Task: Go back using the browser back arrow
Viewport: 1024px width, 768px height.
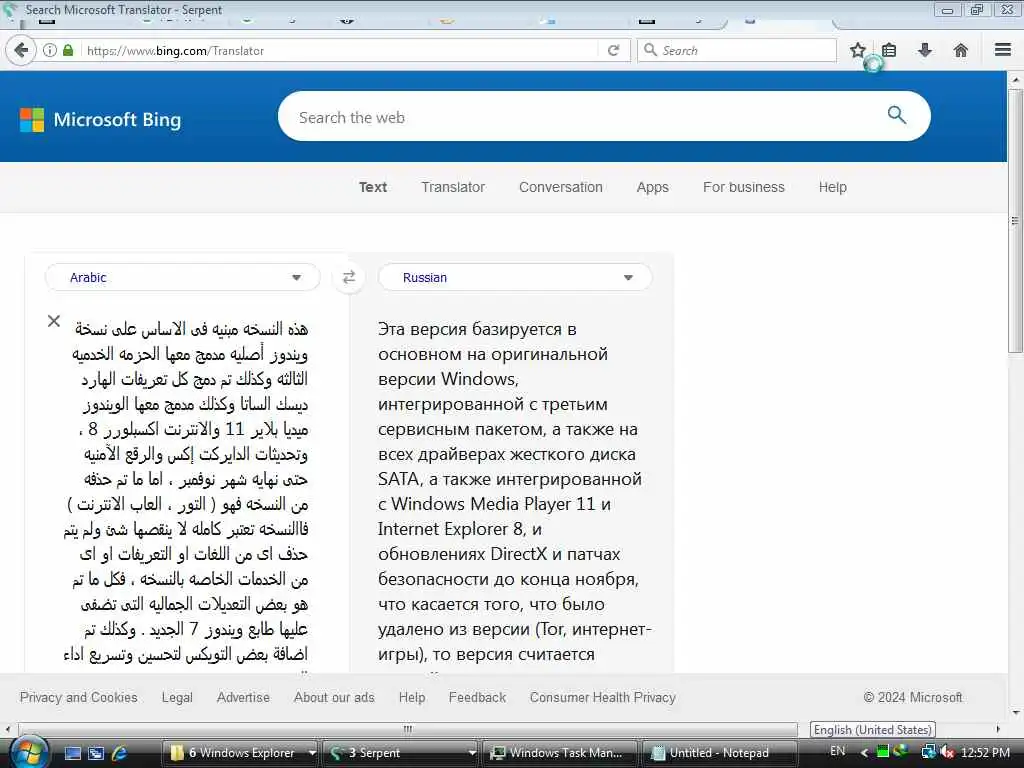Action: click(x=21, y=50)
